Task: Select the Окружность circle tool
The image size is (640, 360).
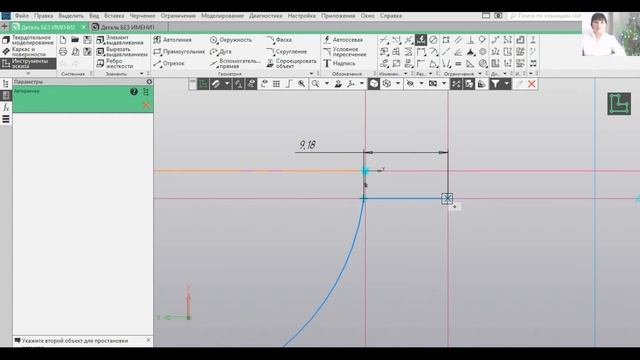Action: pyautogui.click(x=231, y=40)
